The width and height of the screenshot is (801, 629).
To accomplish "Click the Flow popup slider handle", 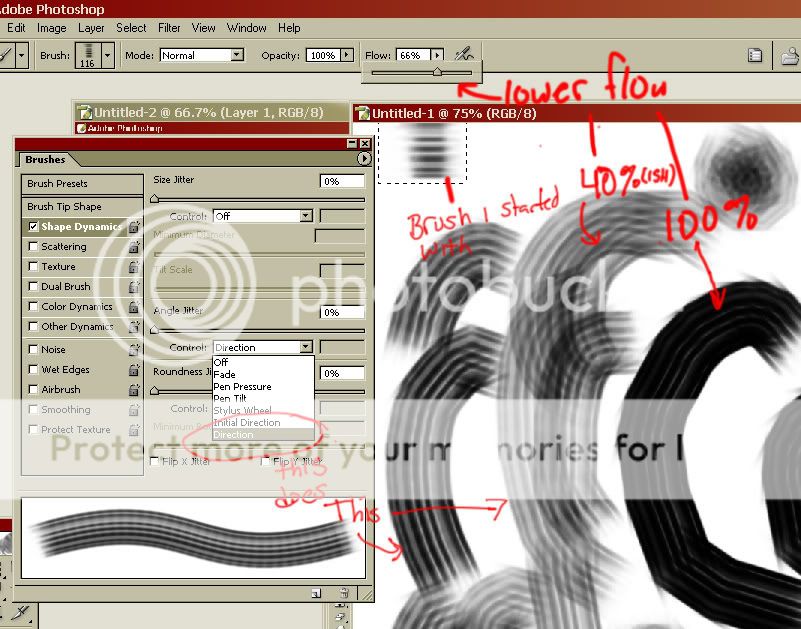I will click(437, 72).
